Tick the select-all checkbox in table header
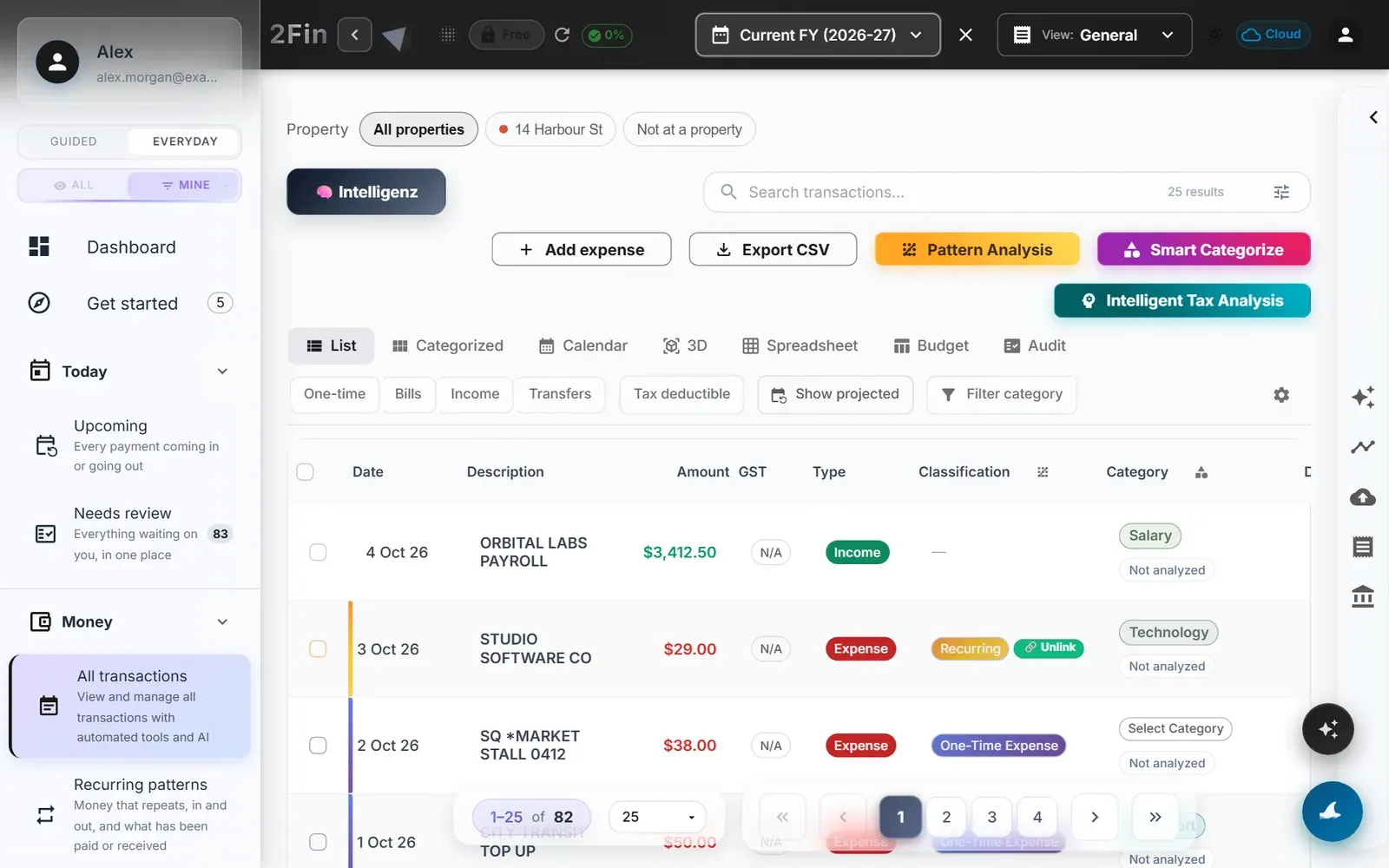The width and height of the screenshot is (1389, 868). (305, 472)
